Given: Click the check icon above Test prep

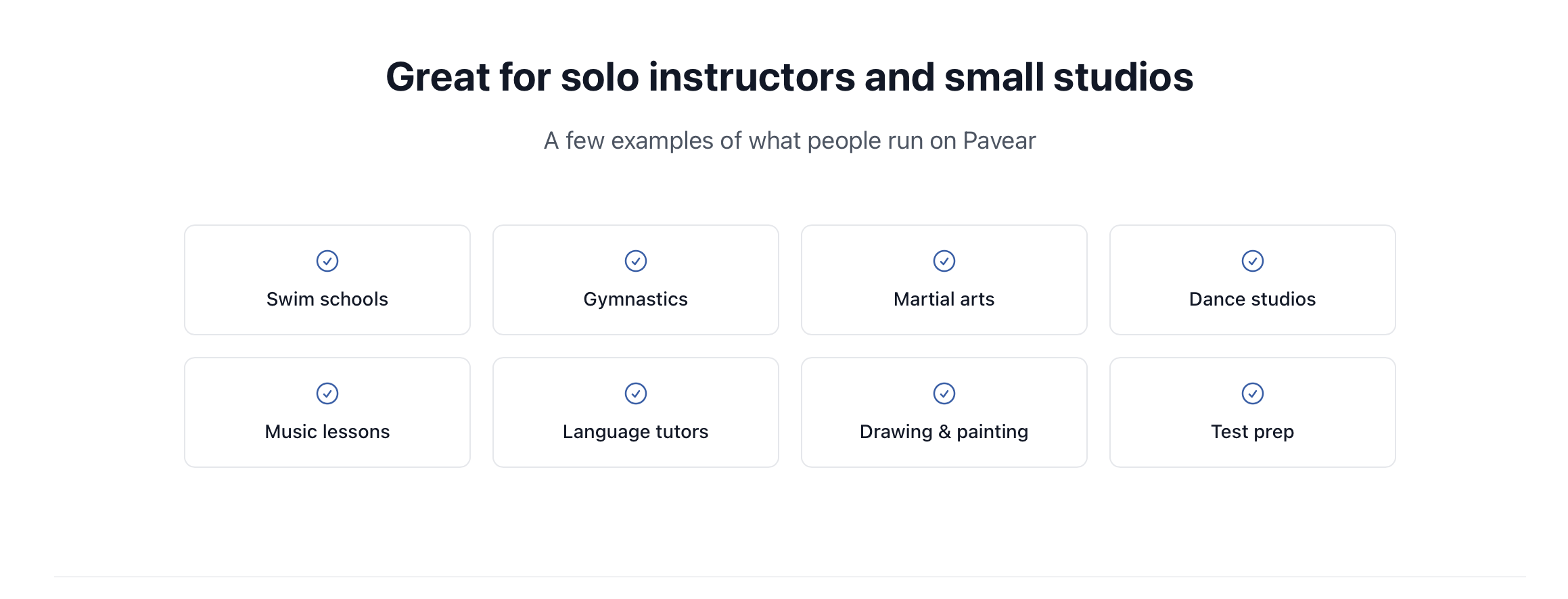Looking at the screenshot, I should [1253, 393].
